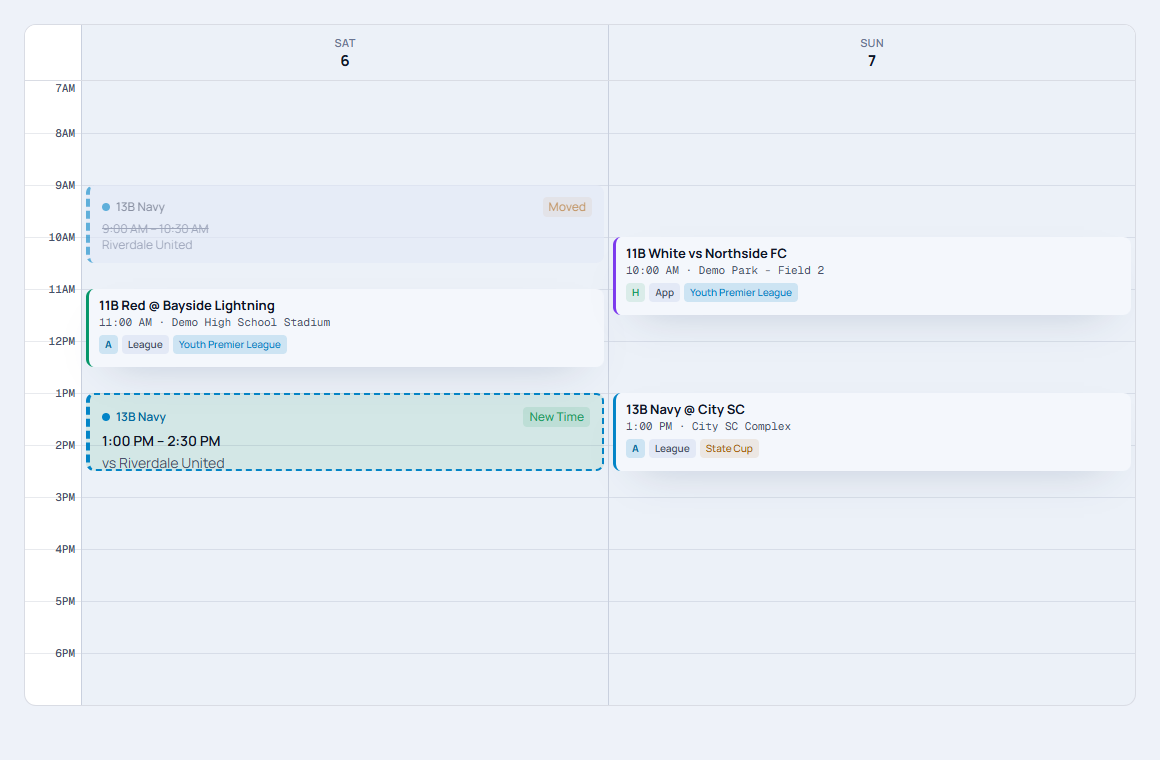Click the blue dot on the New Time card
Image resolution: width=1160 pixels, height=760 pixels.
[x=106, y=417]
